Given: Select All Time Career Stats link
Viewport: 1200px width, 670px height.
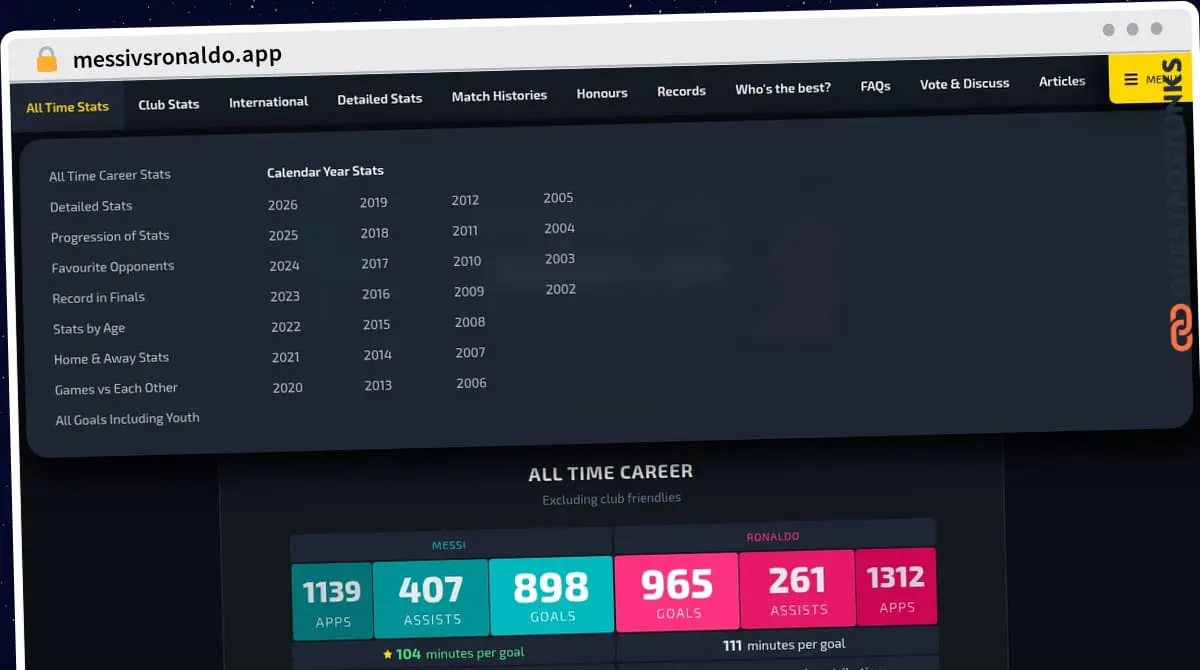Looking at the screenshot, I should 110,175.
